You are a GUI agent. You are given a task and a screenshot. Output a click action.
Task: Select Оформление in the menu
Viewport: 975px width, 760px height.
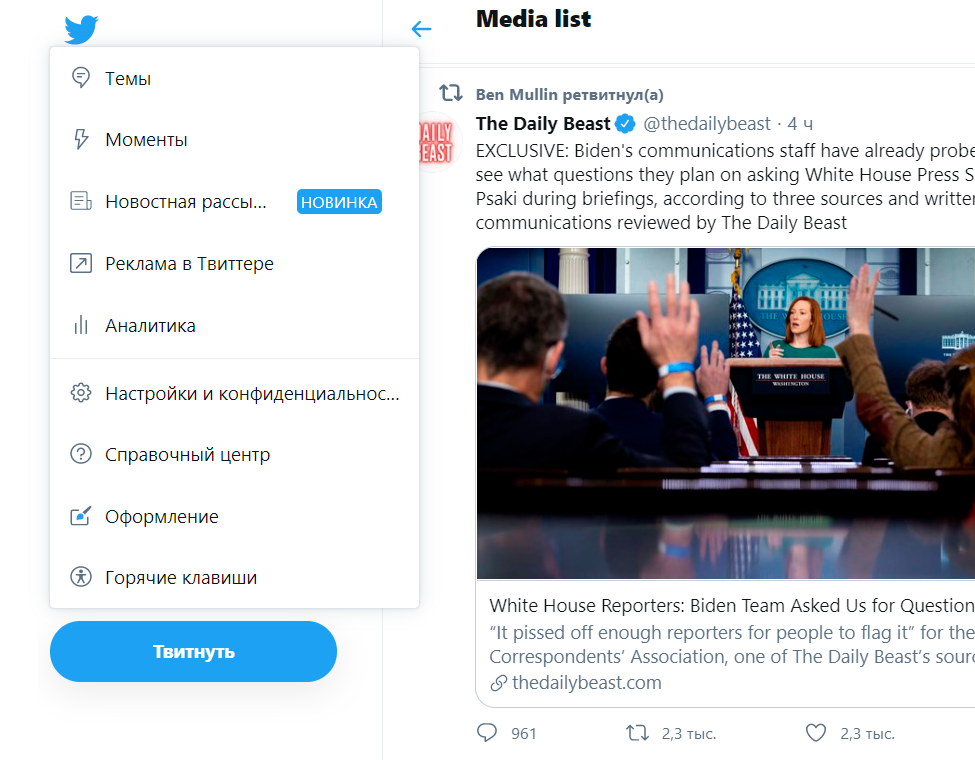coord(161,517)
